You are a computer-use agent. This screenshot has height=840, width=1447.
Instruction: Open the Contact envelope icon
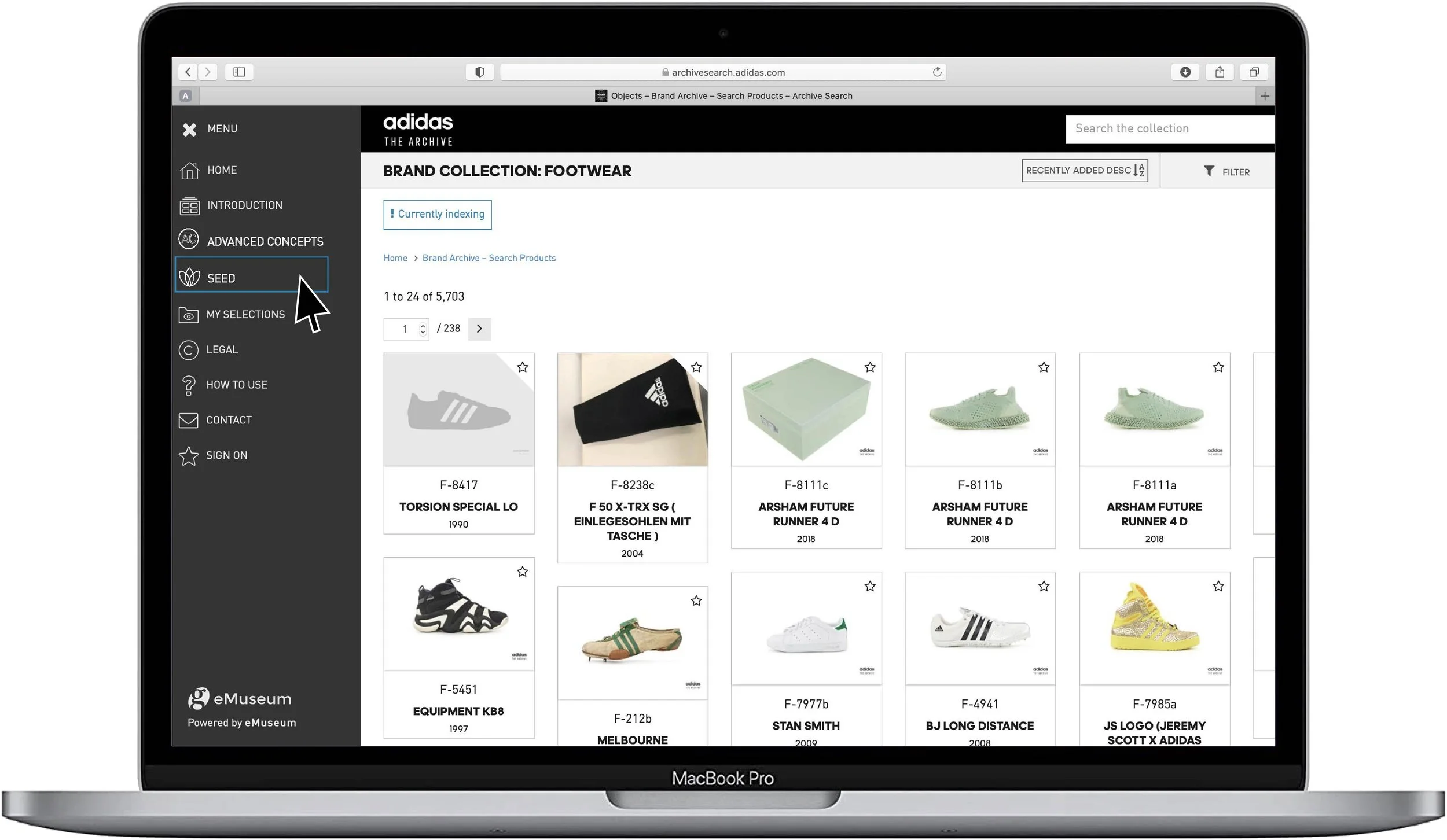pos(189,420)
